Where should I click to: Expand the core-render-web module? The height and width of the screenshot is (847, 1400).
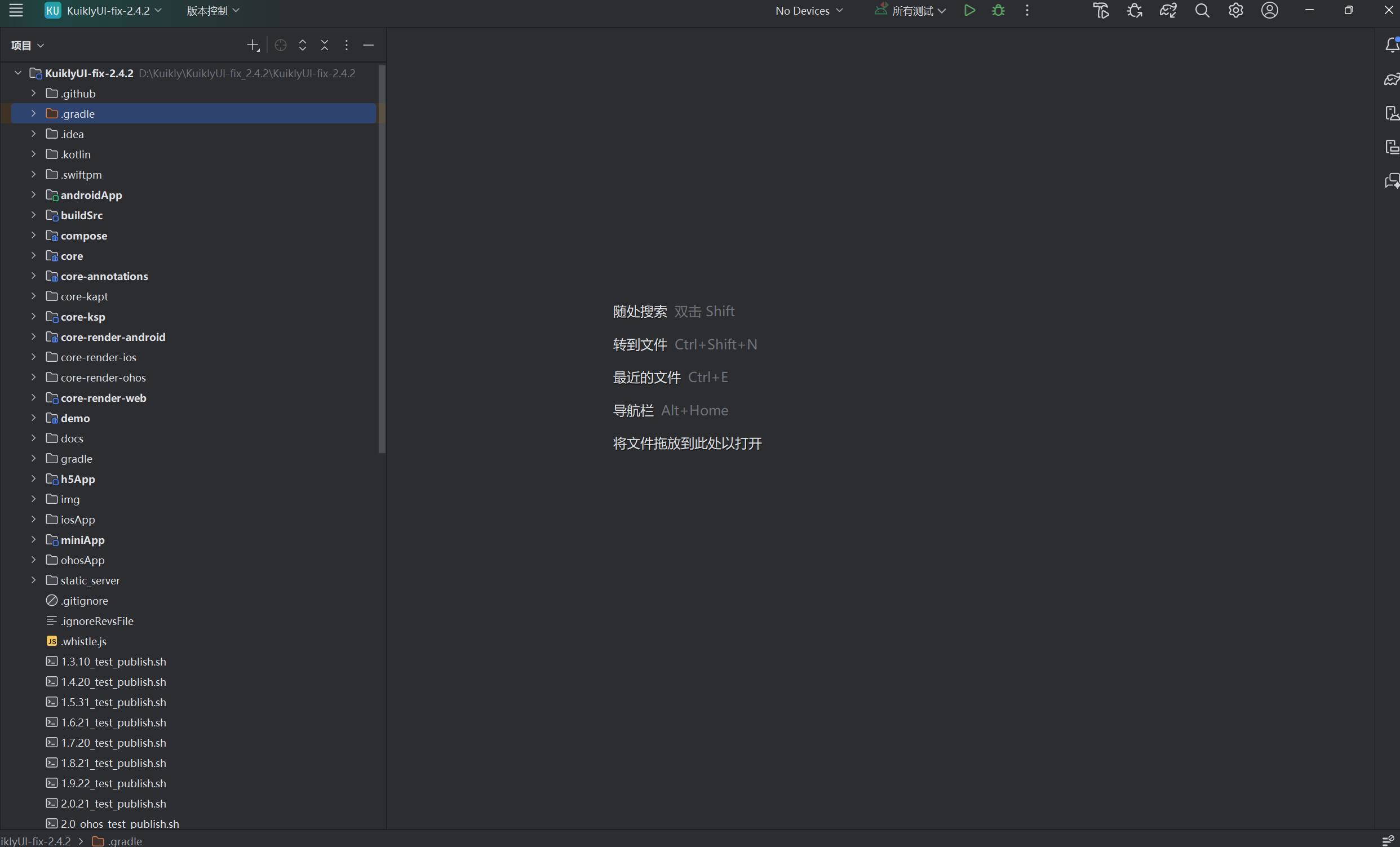[33, 398]
